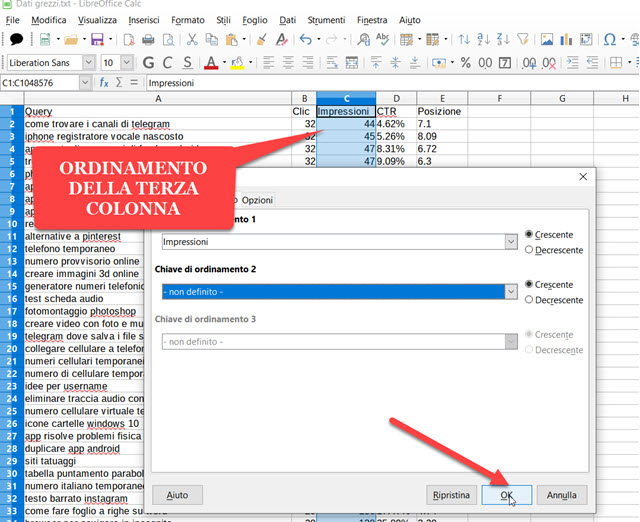The image size is (640, 522).
Task: Open the Modifica menu
Action: click(x=49, y=20)
